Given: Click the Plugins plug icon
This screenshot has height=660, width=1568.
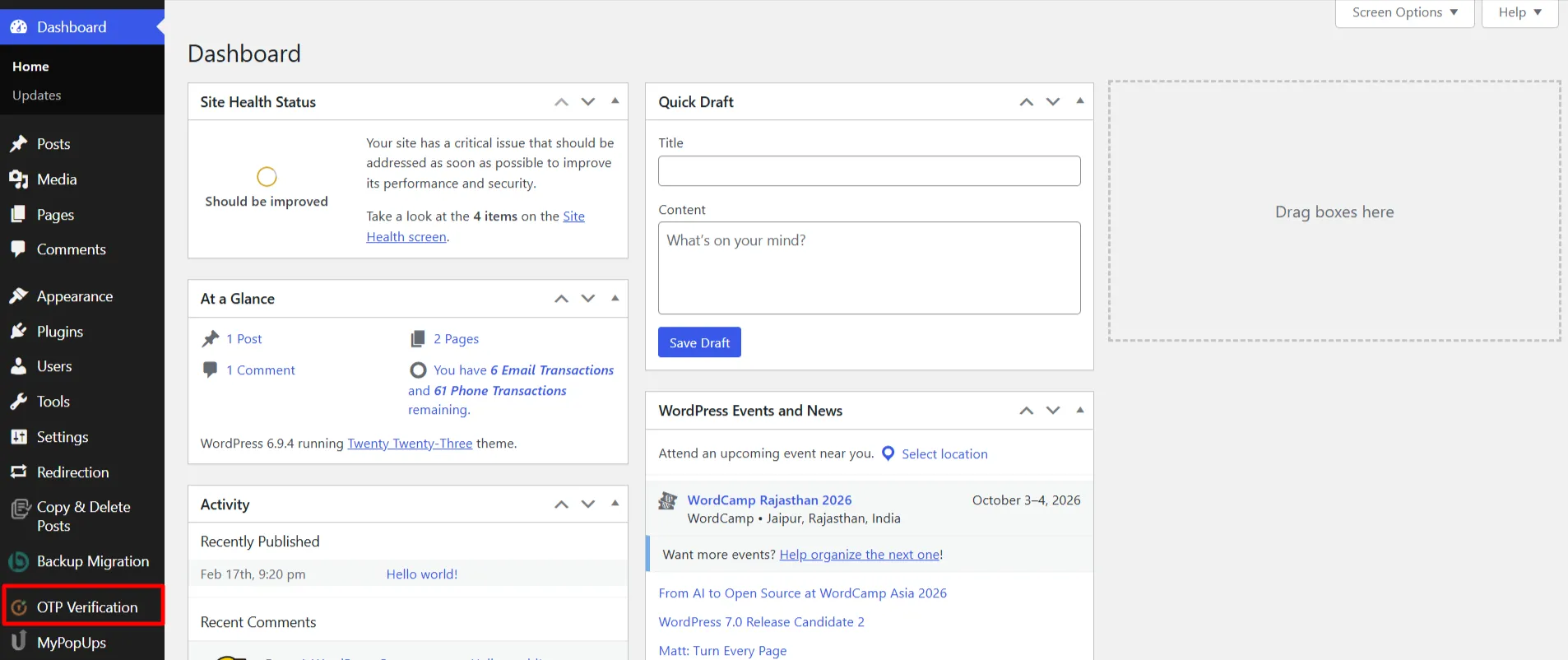Looking at the screenshot, I should 19,332.
